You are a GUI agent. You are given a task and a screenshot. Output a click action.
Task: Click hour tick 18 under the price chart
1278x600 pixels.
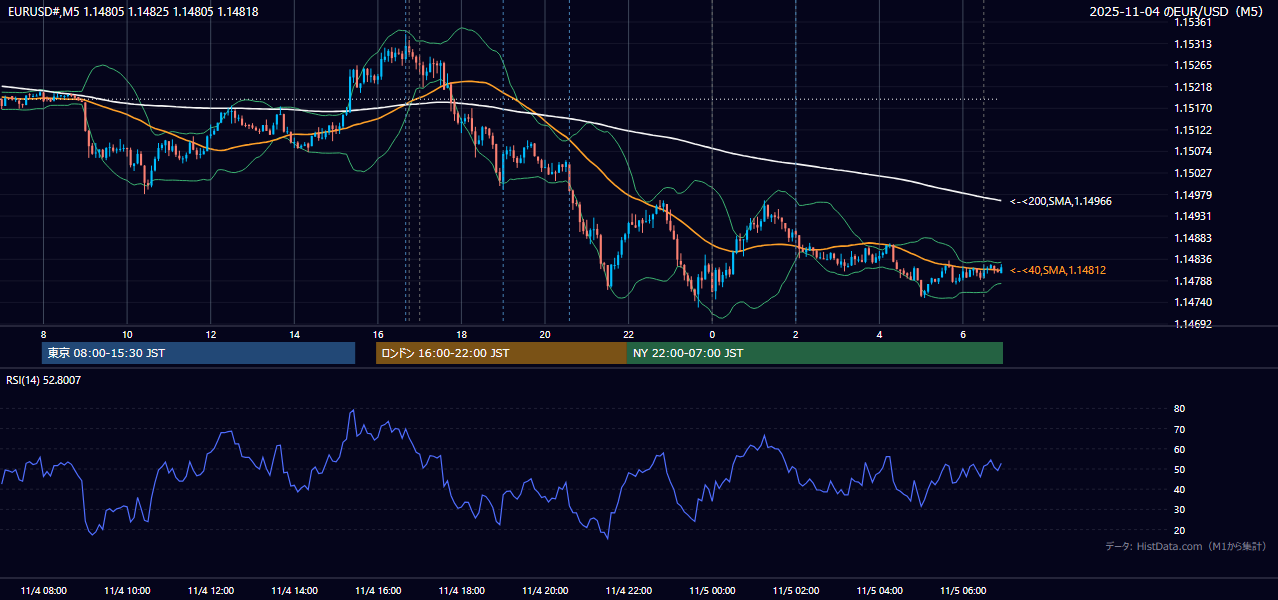[461, 334]
